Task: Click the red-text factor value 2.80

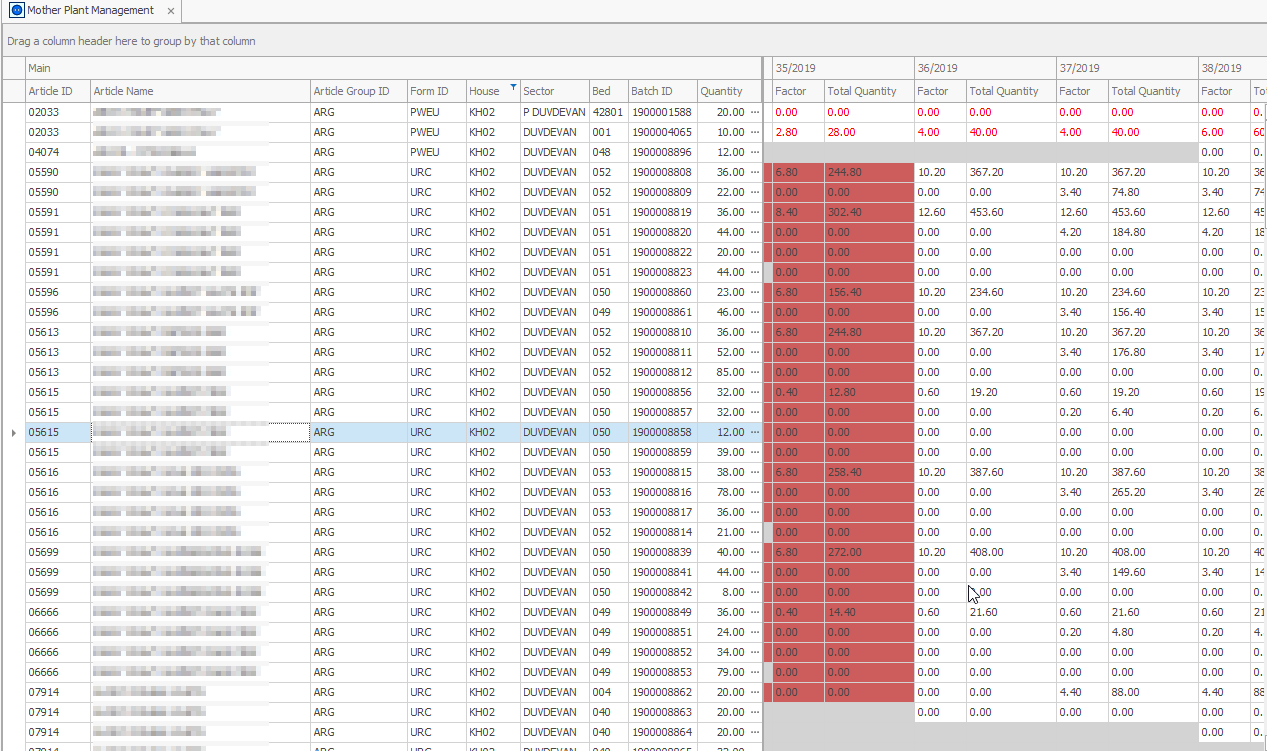Action: click(x=786, y=132)
